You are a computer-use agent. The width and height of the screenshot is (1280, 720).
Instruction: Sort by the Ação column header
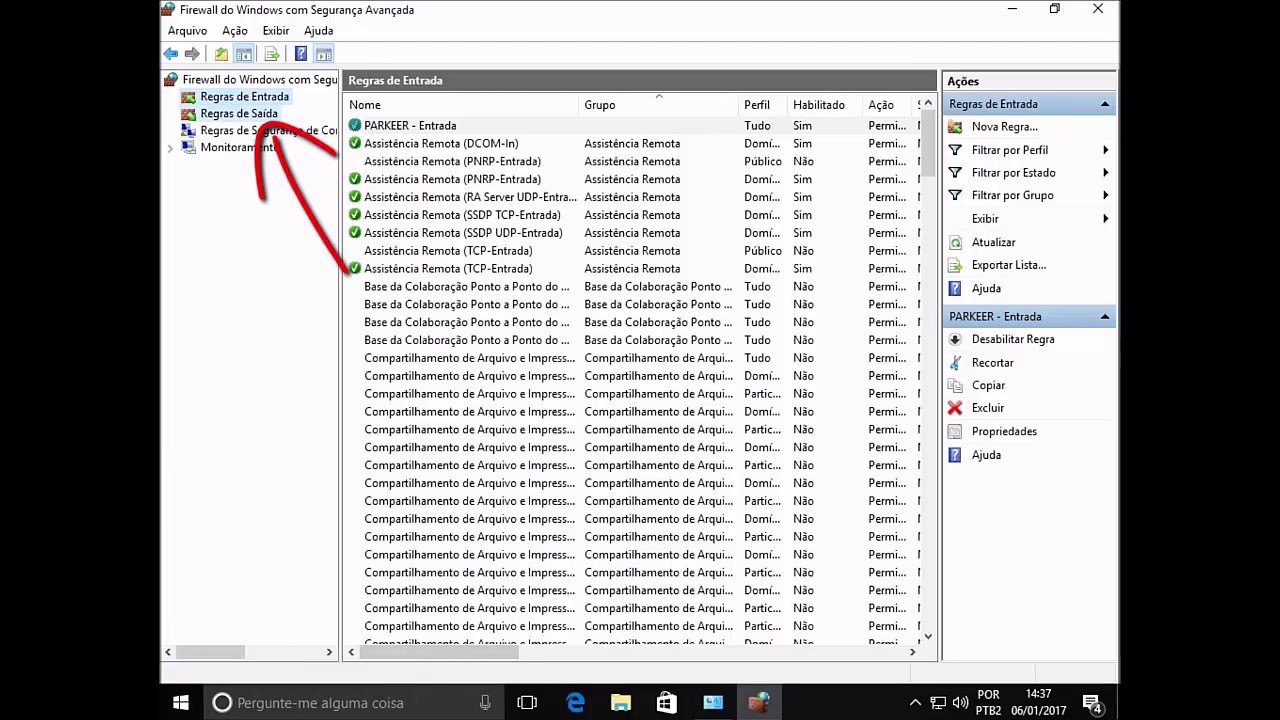coord(889,105)
